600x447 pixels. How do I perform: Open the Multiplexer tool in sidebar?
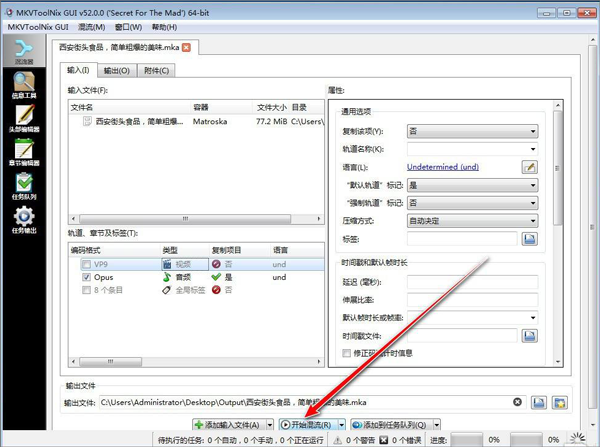click(x=24, y=51)
